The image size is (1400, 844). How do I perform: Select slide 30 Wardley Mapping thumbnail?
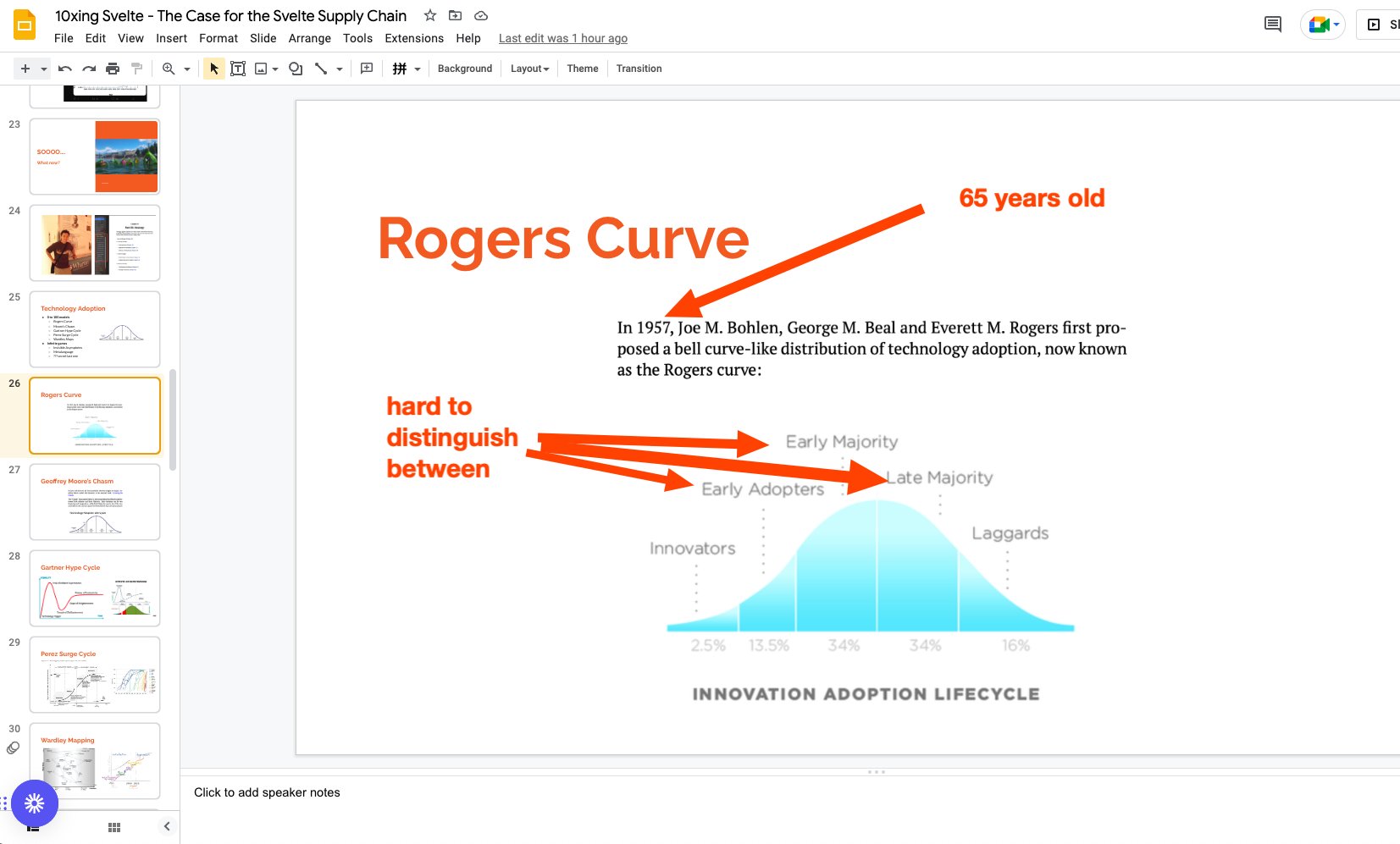pyautogui.click(x=95, y=761)
